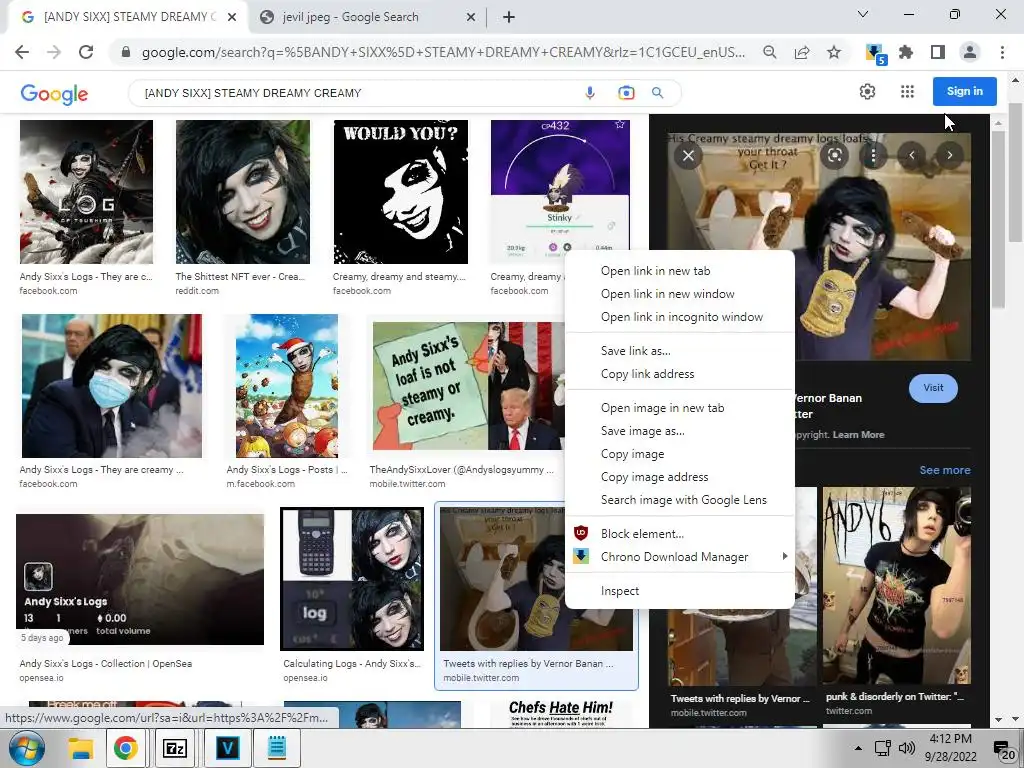Open File Explorer from the taskbar

81,748
